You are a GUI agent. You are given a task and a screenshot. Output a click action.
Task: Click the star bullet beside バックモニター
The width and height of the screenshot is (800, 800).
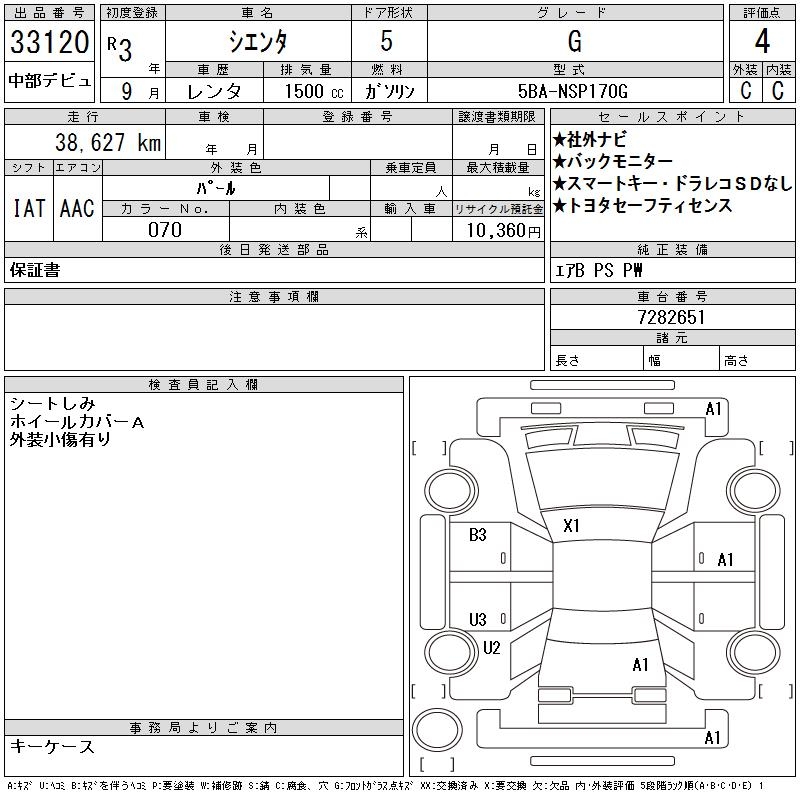(559, 162)
